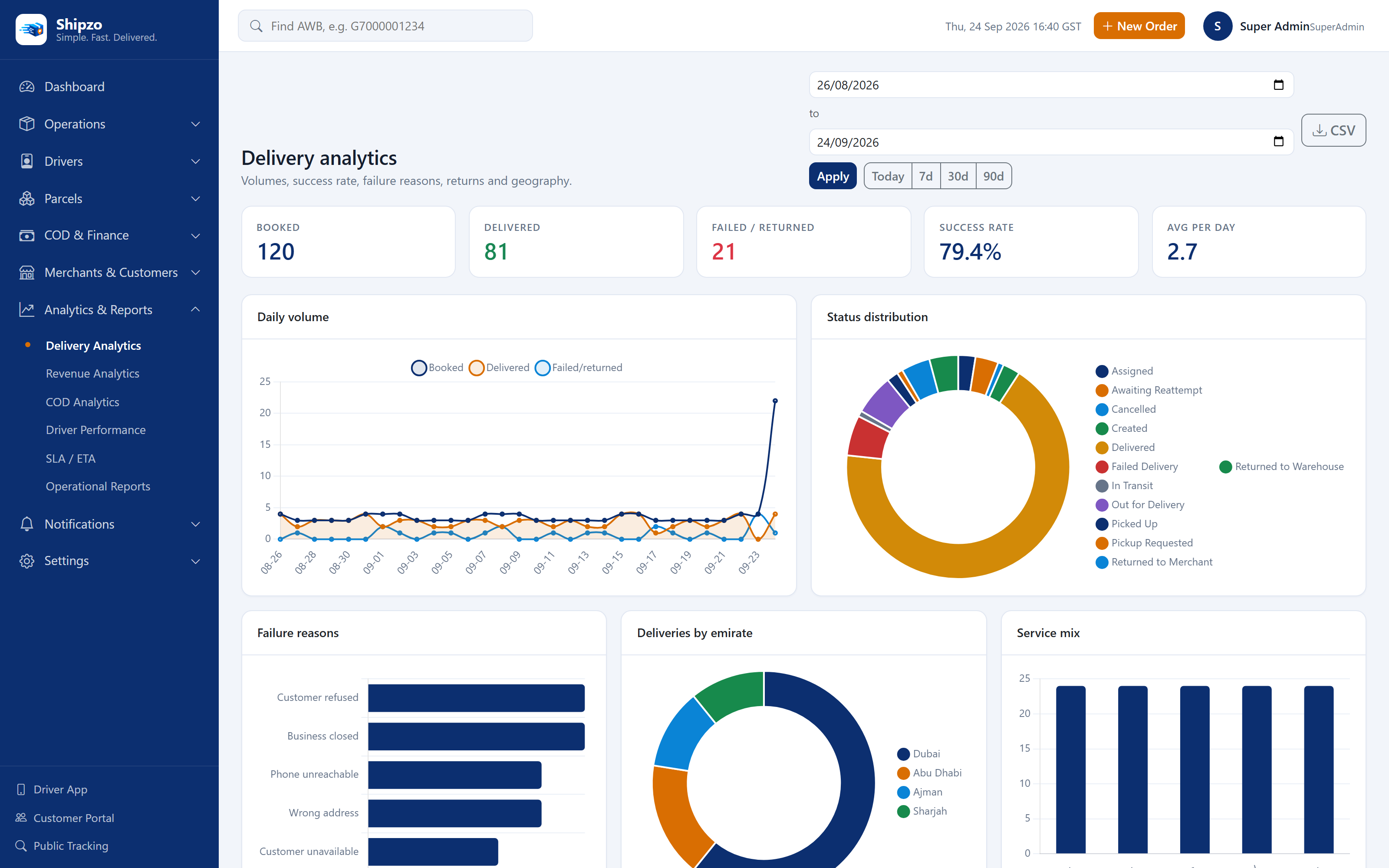This screenshot has height=868, width=1389.
Task: Click the search magnifier icon in AWB field
Action: coord(257,26)
